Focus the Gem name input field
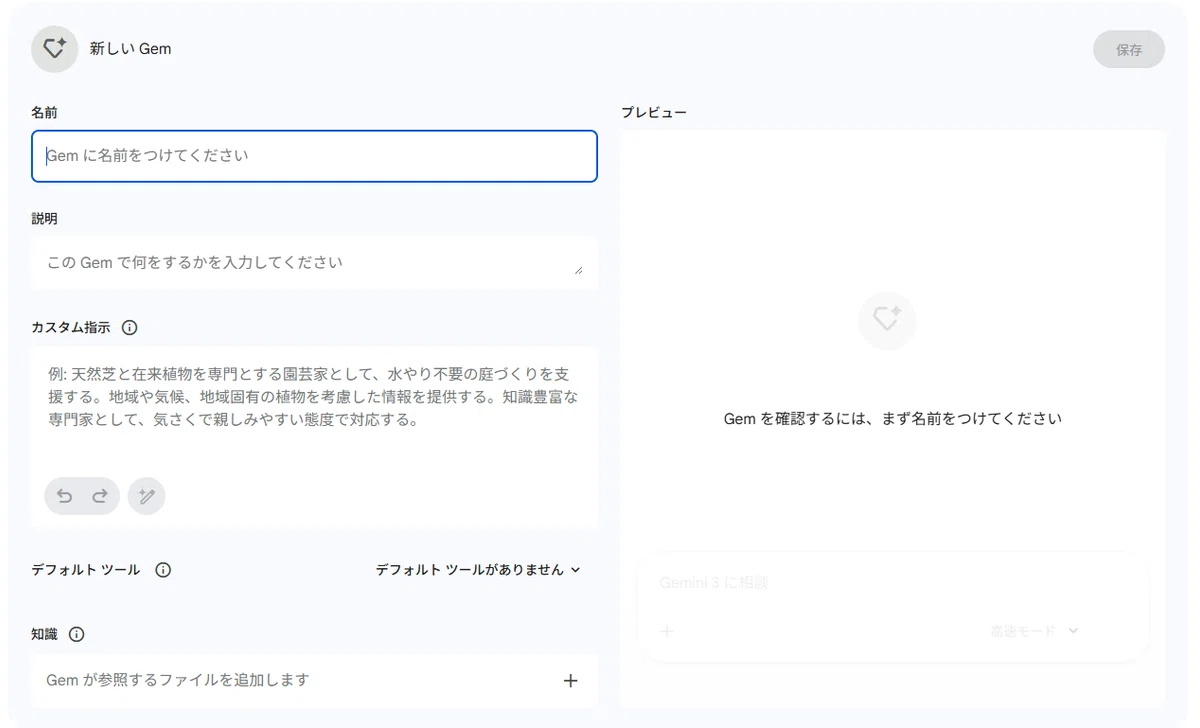1200x728 pixels. [314, 156]
